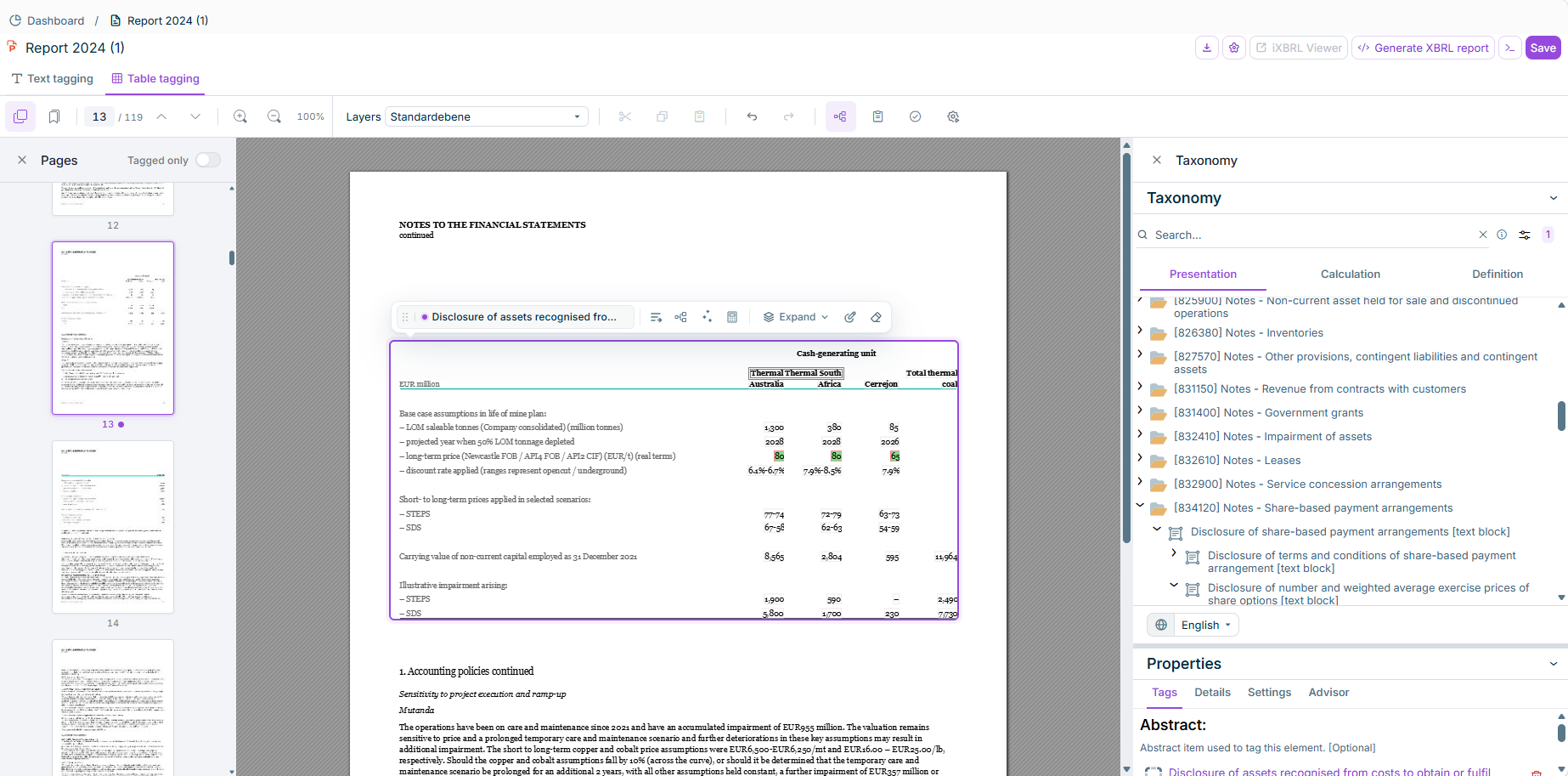Select page 14 thumbnail

113,527
